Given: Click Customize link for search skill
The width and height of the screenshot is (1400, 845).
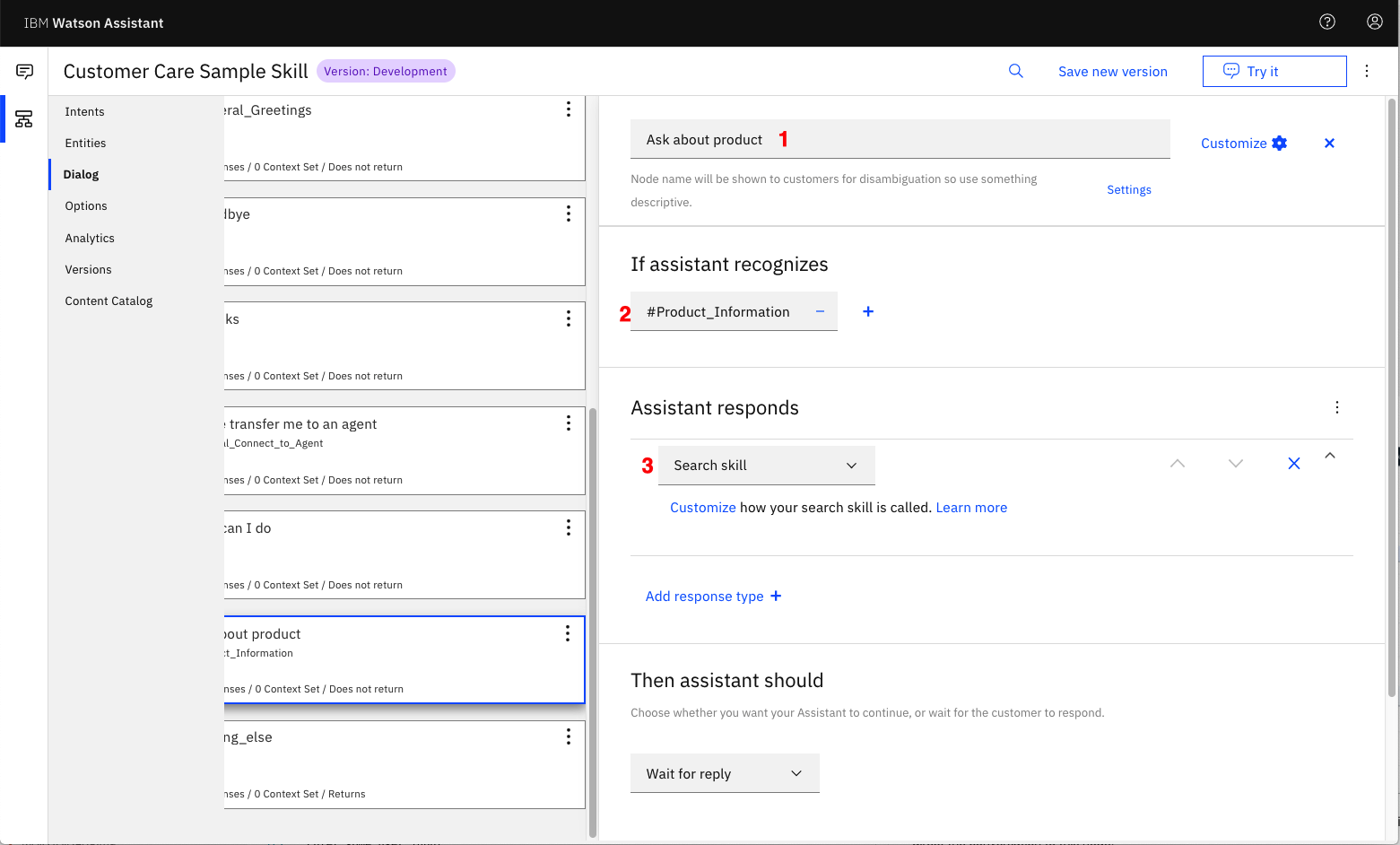Looking at the screenshot, I should (x=703, y=508).
